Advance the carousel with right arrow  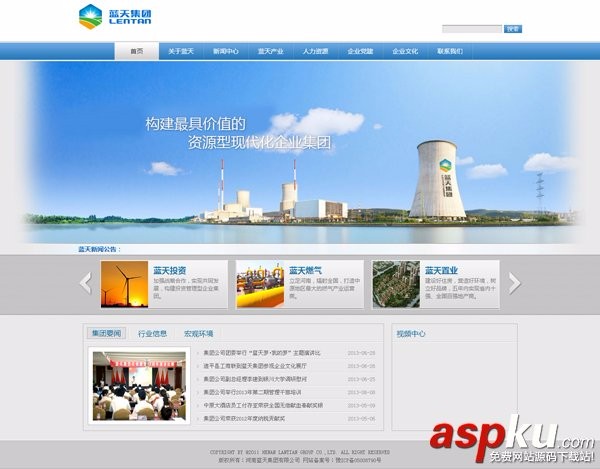(515, 283)
